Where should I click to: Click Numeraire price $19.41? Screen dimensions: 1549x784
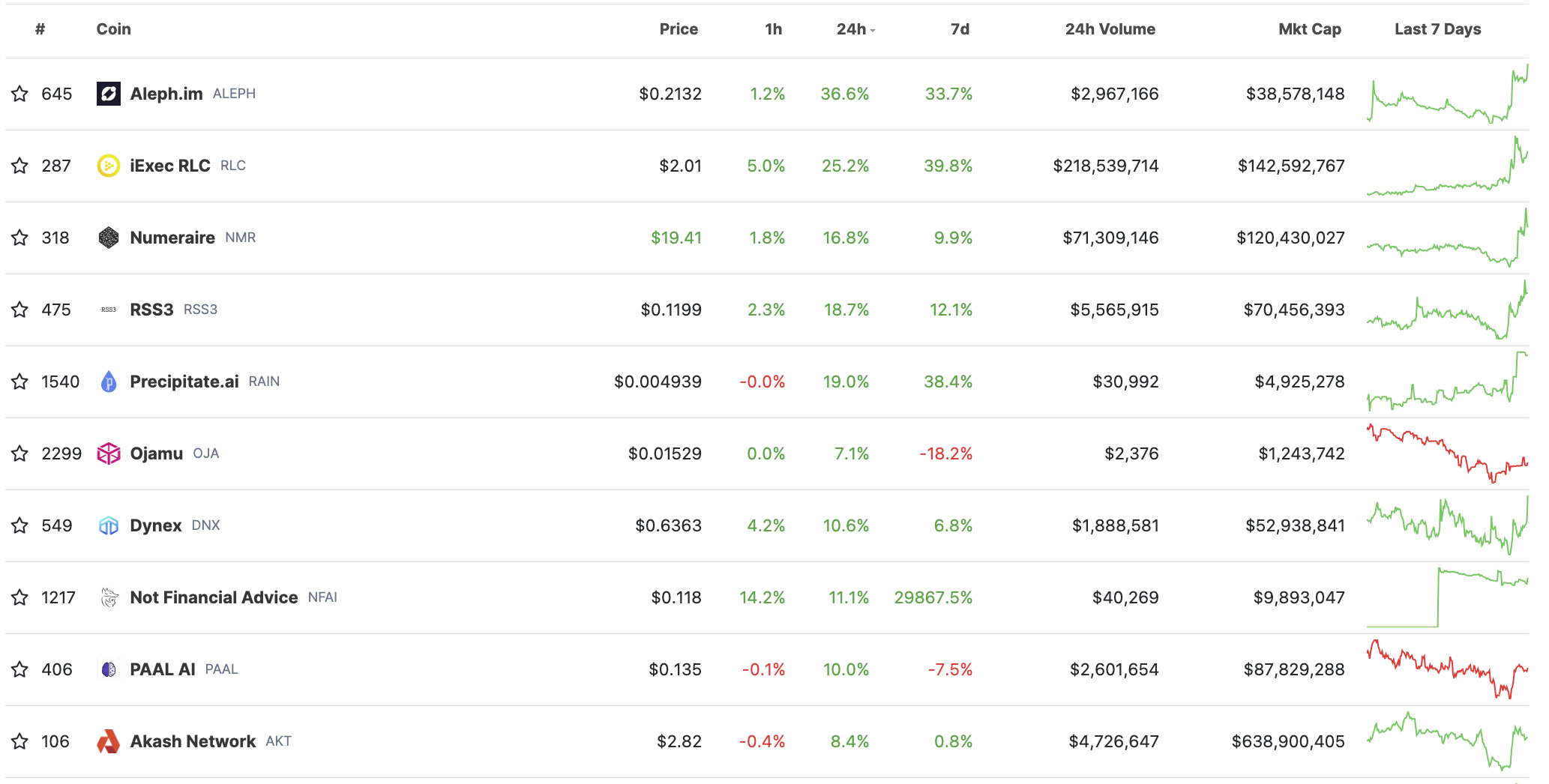[676, 238]
